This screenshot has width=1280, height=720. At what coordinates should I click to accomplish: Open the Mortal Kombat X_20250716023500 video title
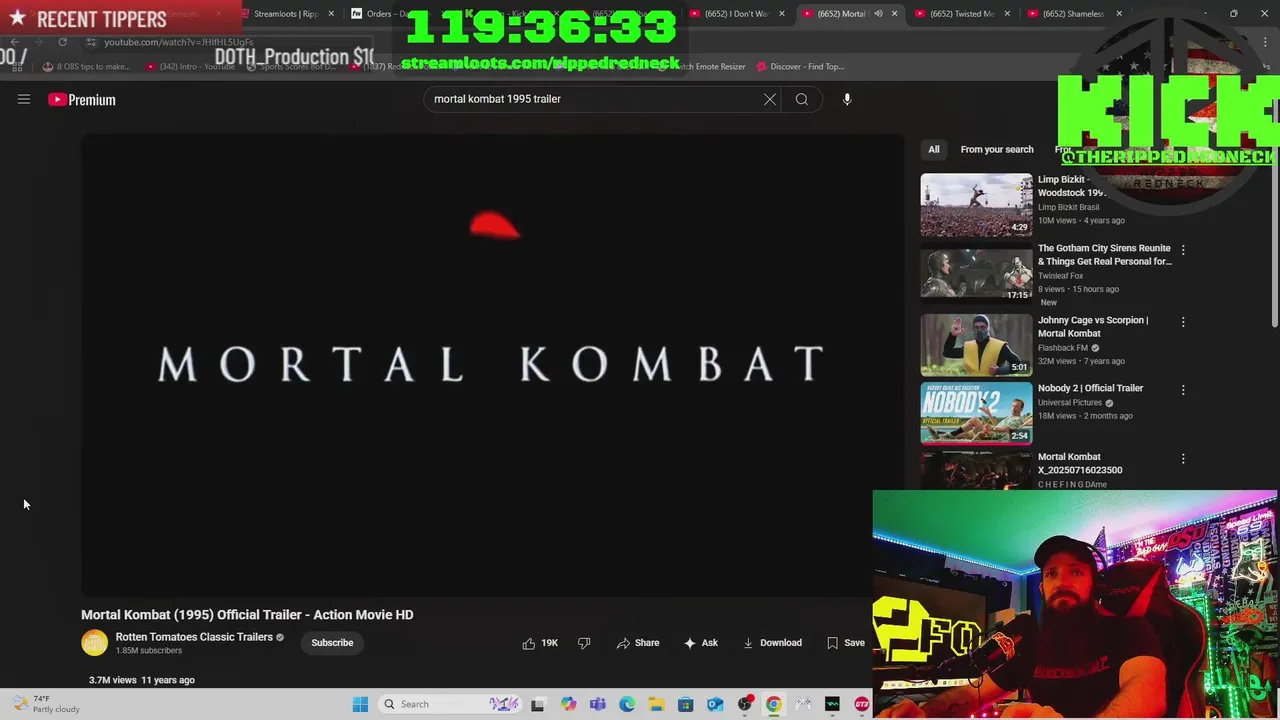click(1080, 463)
